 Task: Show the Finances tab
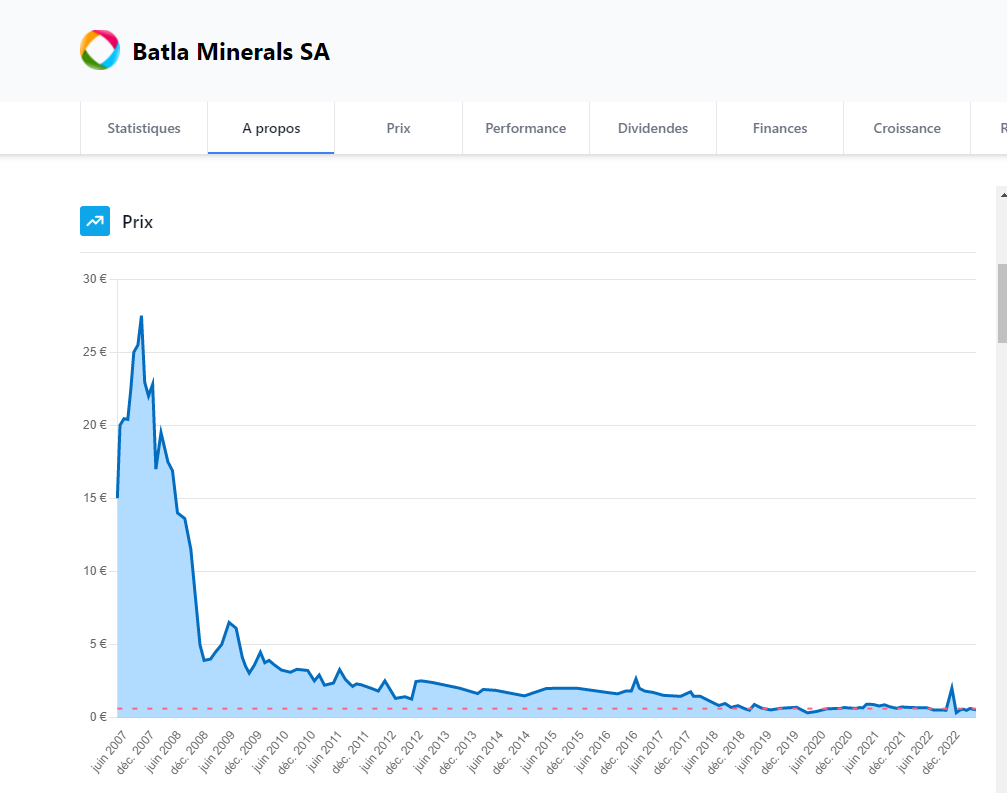tap(780, 128)
